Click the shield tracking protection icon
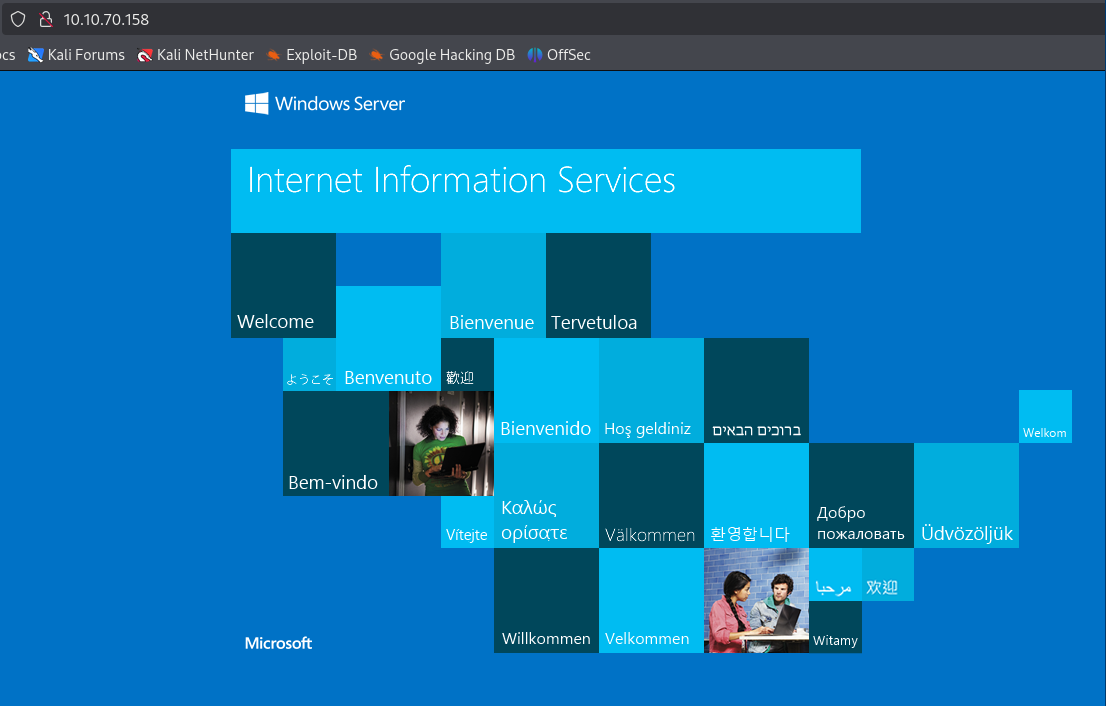The height and width of the screenshot is (706, 1106). [18, 19]
